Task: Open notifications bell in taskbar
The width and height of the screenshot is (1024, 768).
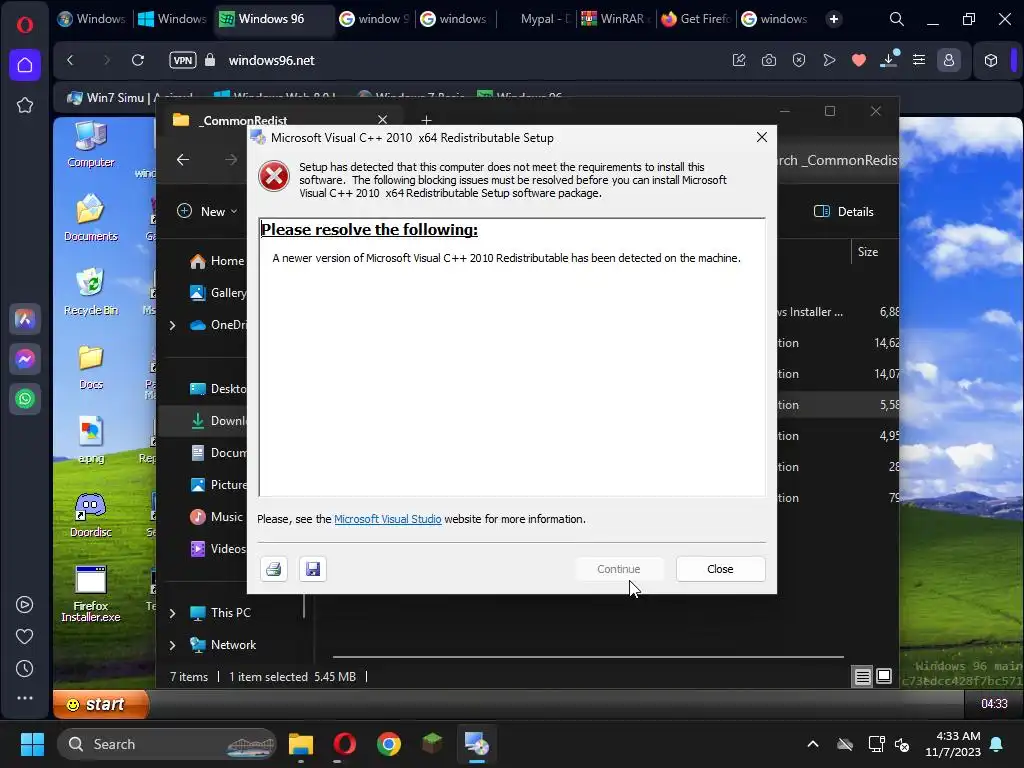Action: (997, 744)
